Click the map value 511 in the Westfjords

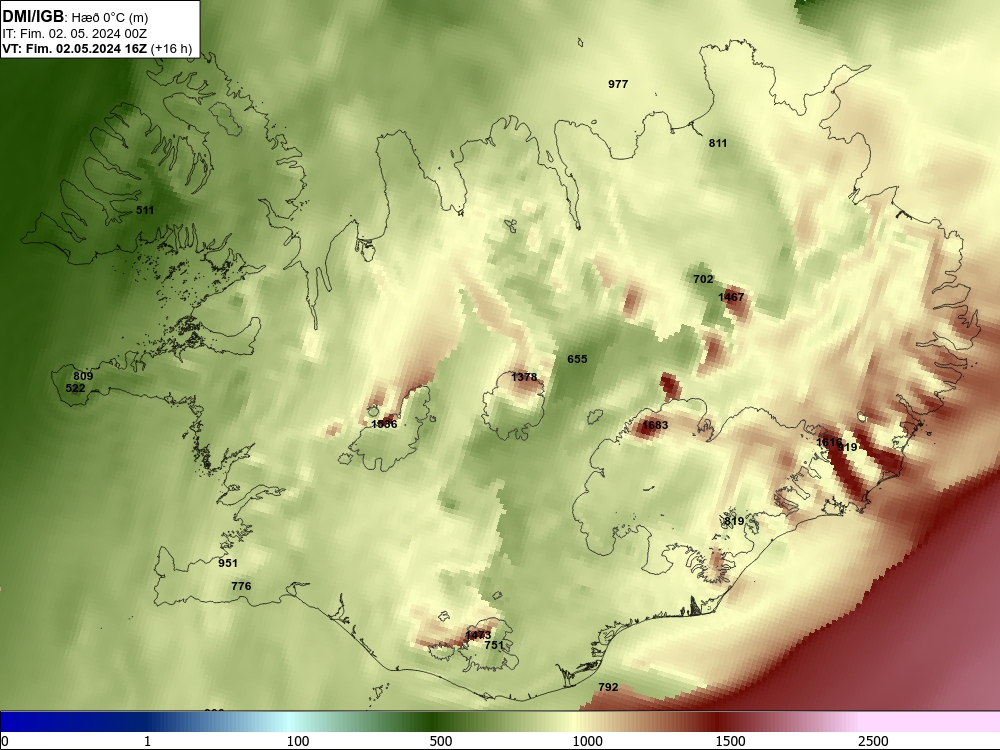(x=145, y=210)
